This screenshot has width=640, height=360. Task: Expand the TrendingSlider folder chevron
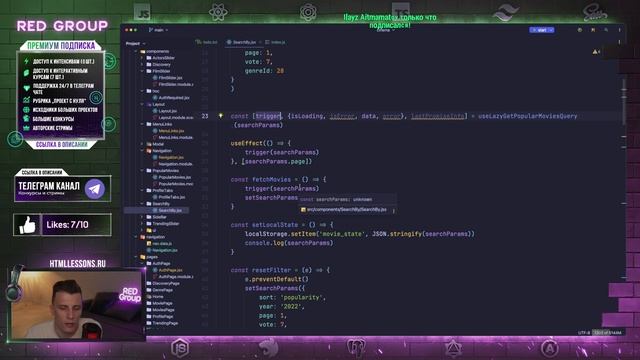pos(142,224)
